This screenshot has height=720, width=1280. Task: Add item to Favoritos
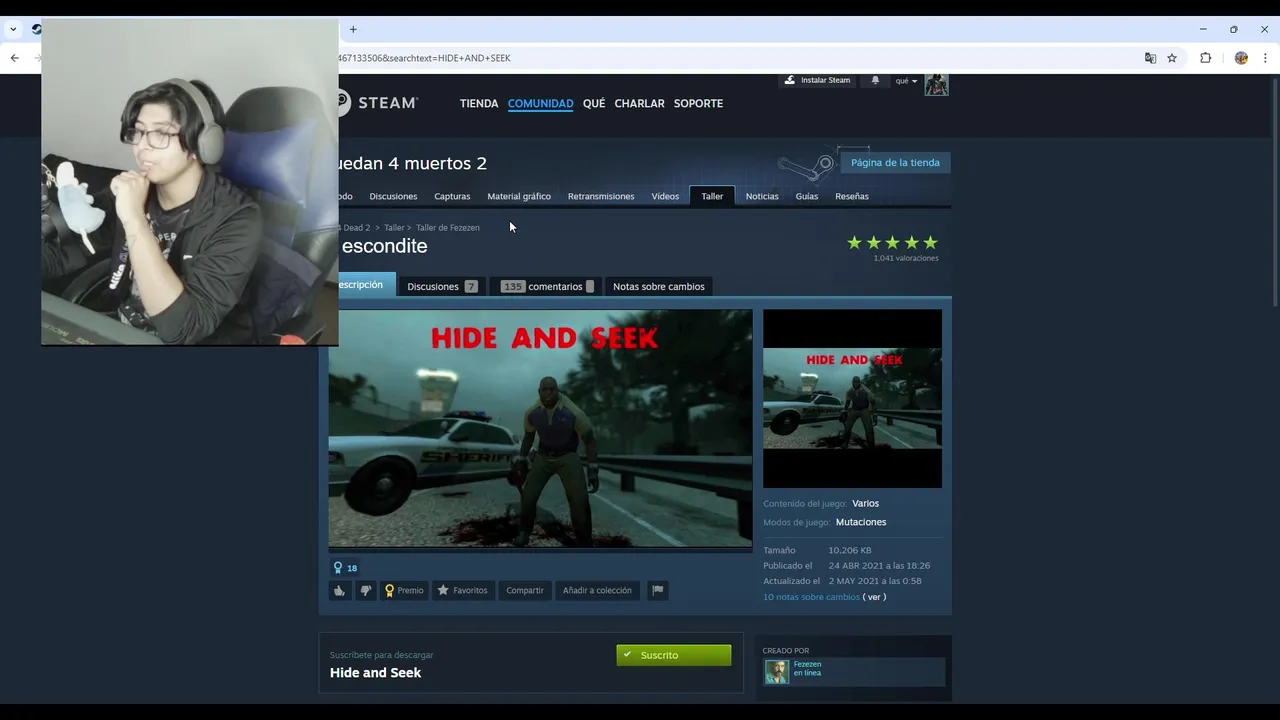coord(462,590)
